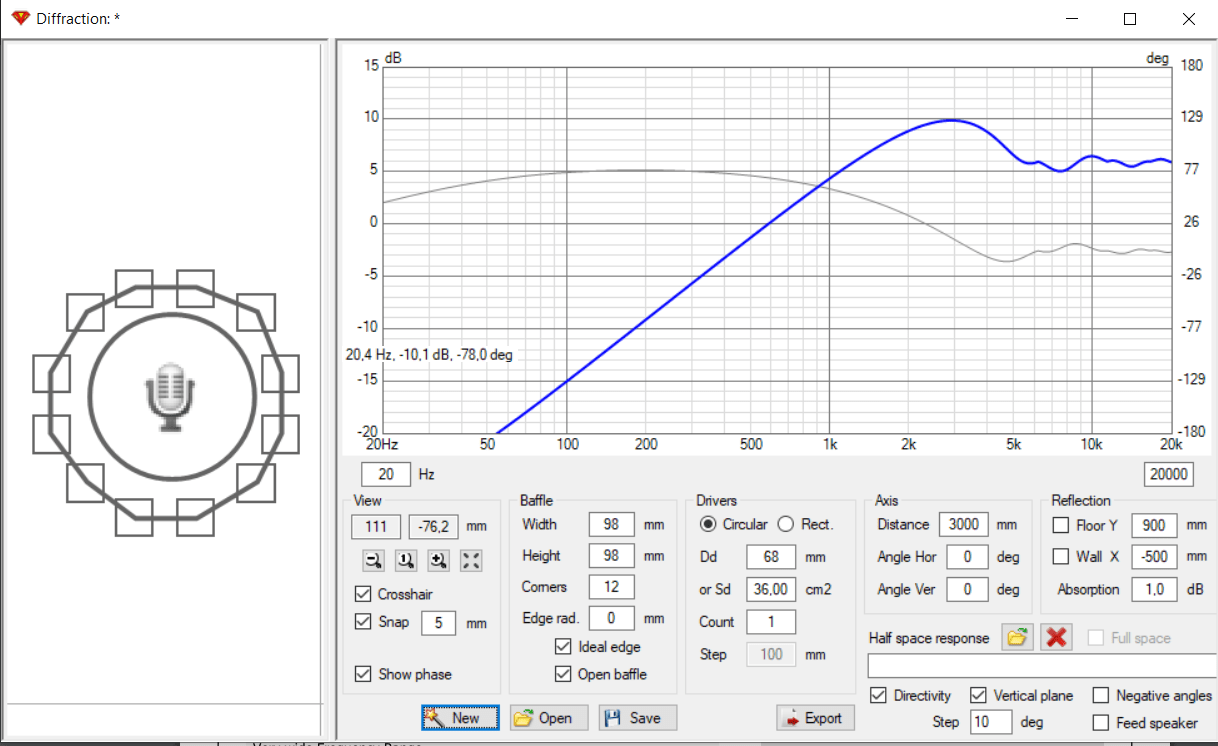The height and width of the screenshot is (746, 1218).
Task: Click the driver Count input field
Action: [770, 622]
